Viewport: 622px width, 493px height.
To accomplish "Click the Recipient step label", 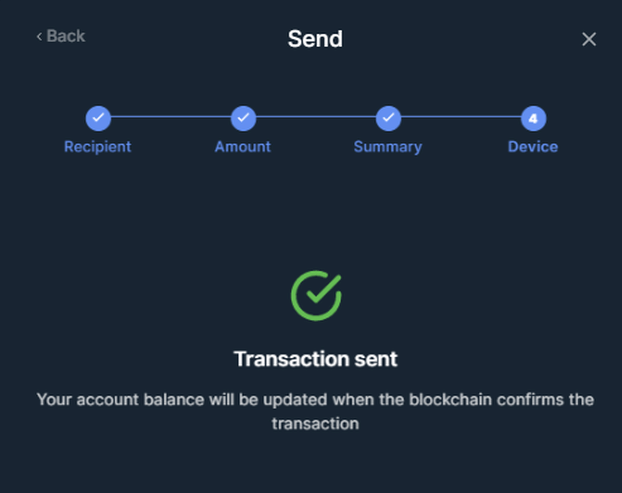I will pos(98,146).
